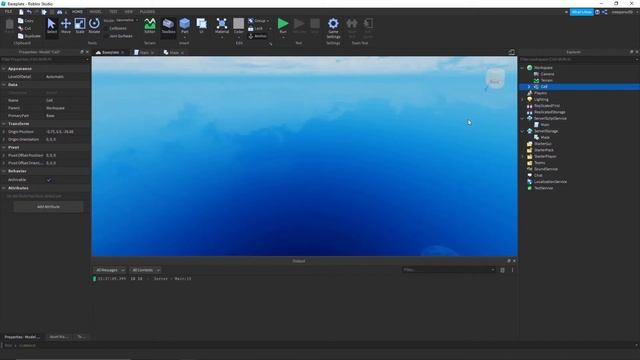The image size is (640, 360).
Task: Open the Toolbox panel
Action: [x=168, y=26]
